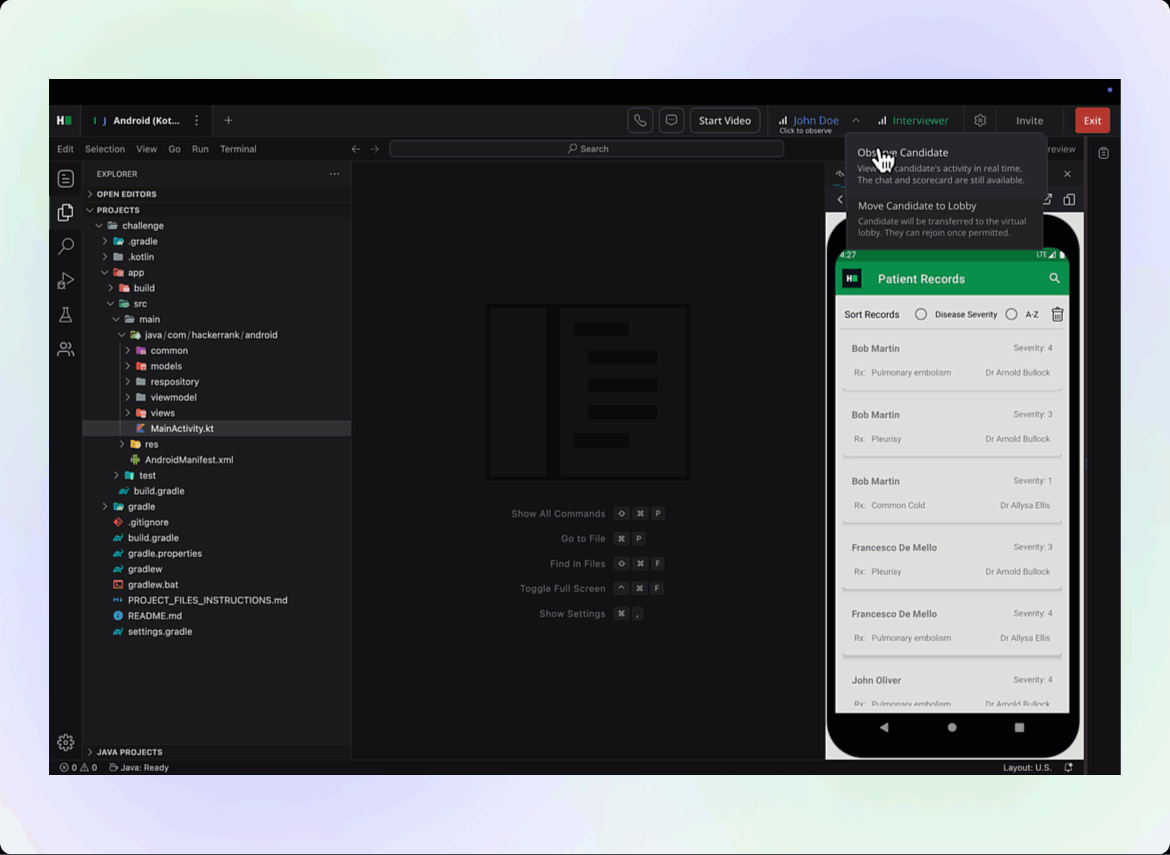Open the Terminal menu
This screenshot has height=855, width=1170.
coord(238,149)
